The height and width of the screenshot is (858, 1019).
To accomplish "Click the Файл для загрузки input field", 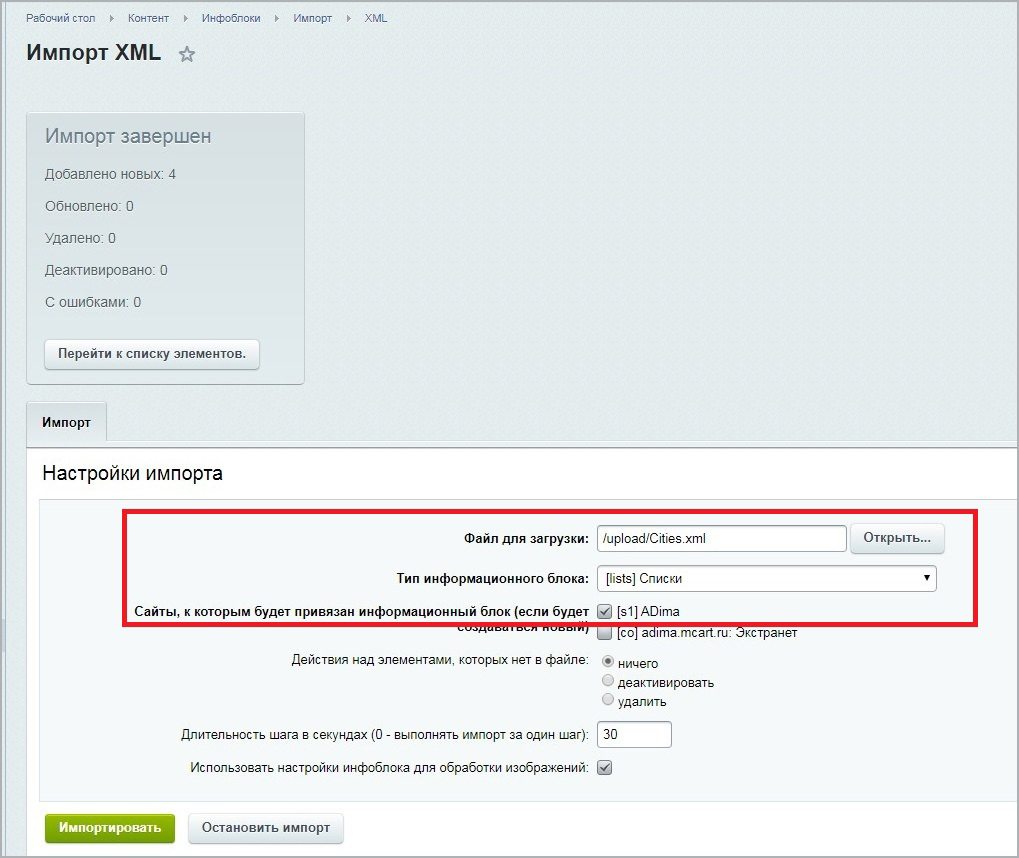I will click(x=721, y=538).
